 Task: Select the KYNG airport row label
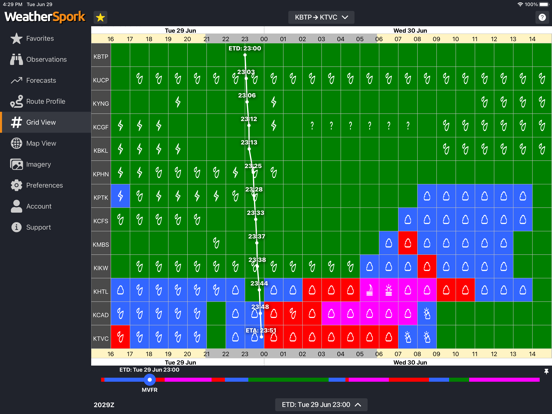tap(101, 104)
